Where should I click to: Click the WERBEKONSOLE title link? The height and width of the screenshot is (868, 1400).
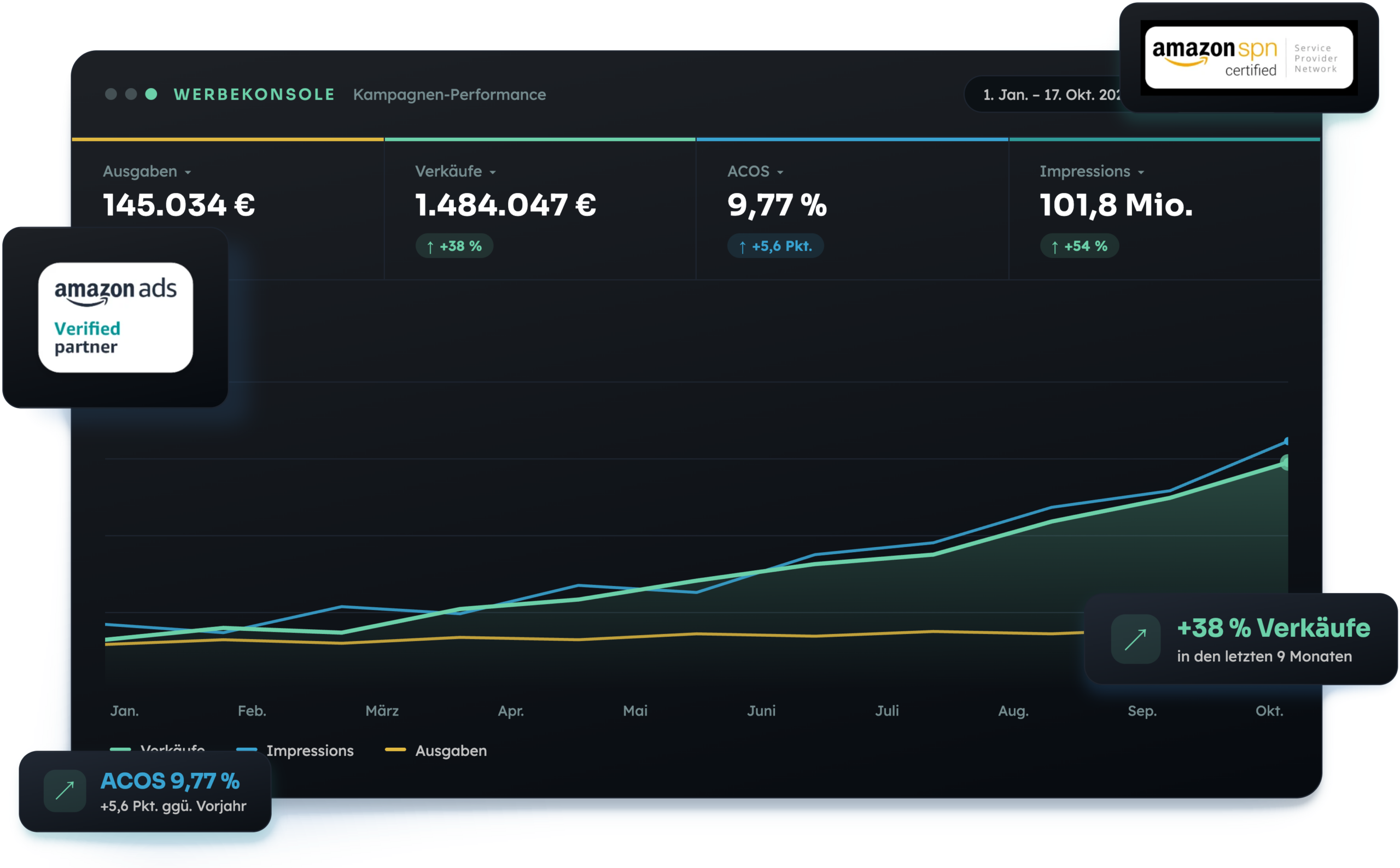254,94
